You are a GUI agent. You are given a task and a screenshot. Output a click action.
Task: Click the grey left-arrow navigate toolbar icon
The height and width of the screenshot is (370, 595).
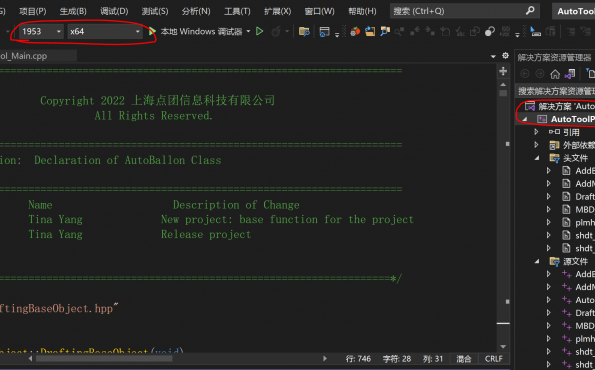pos(415,31)
